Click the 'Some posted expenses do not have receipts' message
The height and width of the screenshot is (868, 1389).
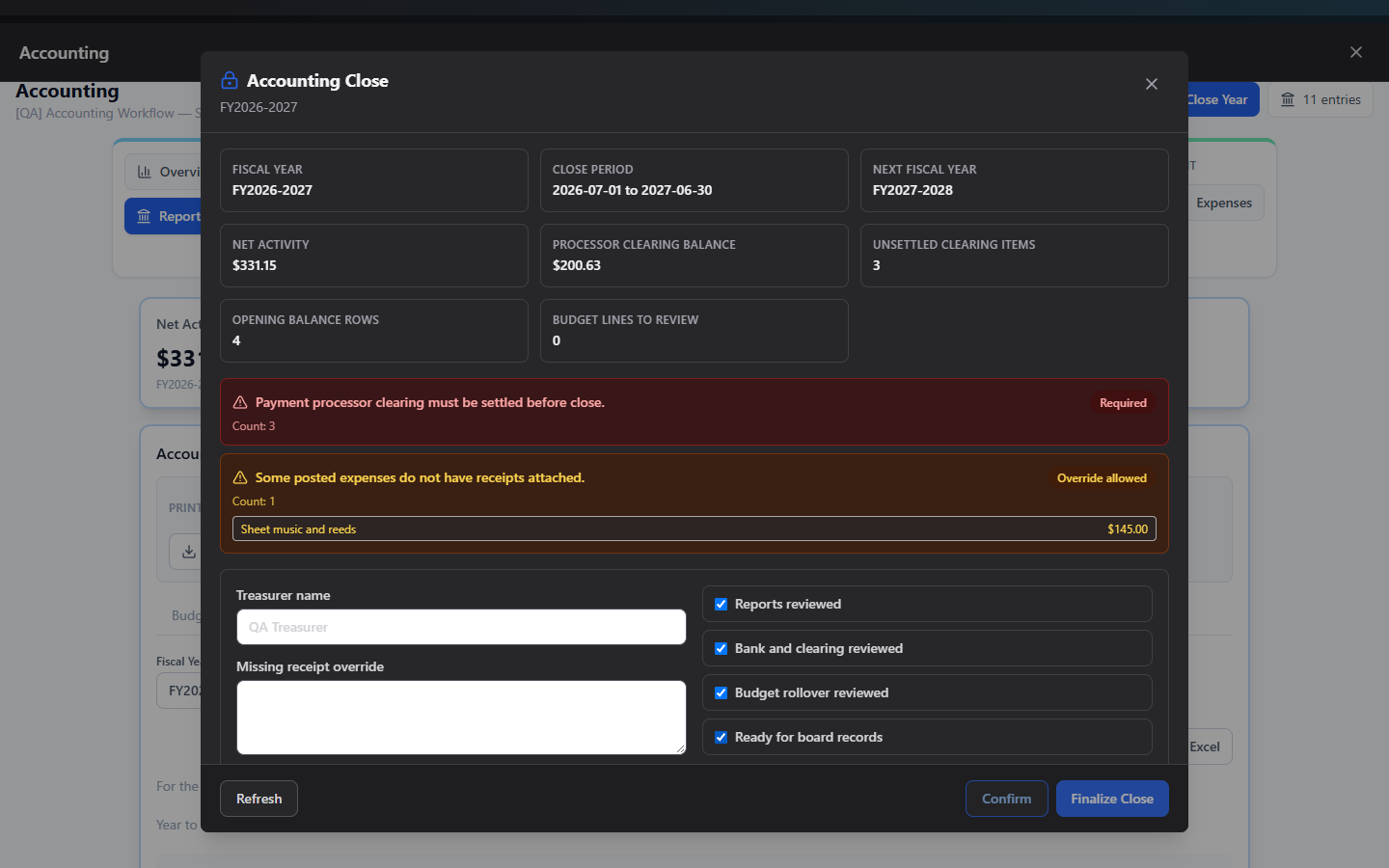[x=420, y=477]
